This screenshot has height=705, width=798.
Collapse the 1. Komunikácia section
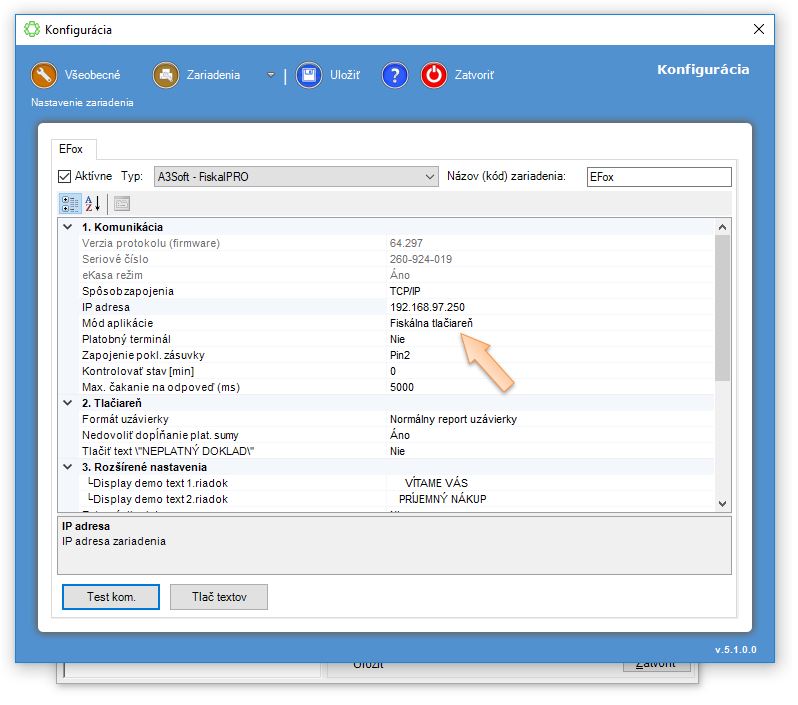click(67, 227)
